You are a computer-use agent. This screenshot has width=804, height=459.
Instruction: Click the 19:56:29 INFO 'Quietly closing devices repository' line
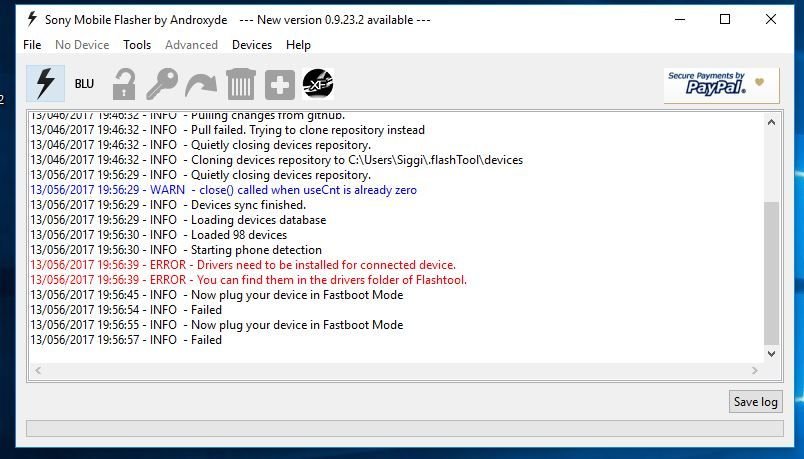pyautogui.click(x=200, y=175)
